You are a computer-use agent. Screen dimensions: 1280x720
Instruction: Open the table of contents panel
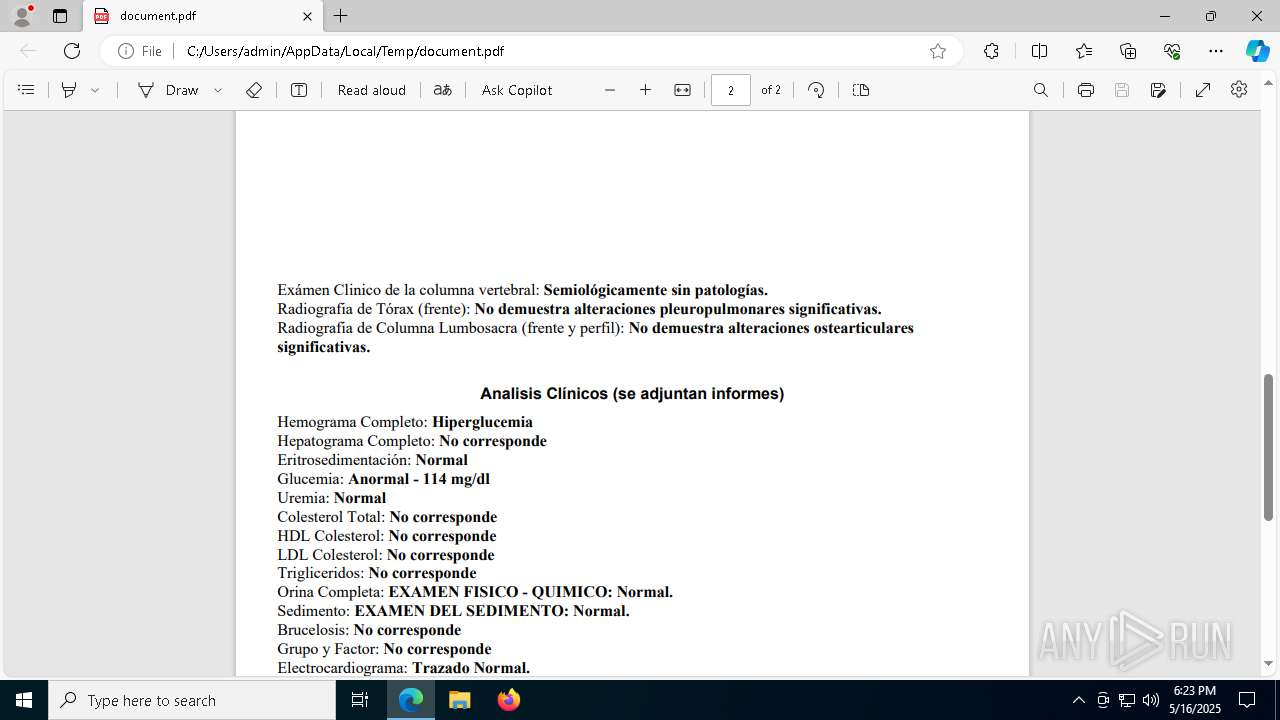click(x=26, y=90)
